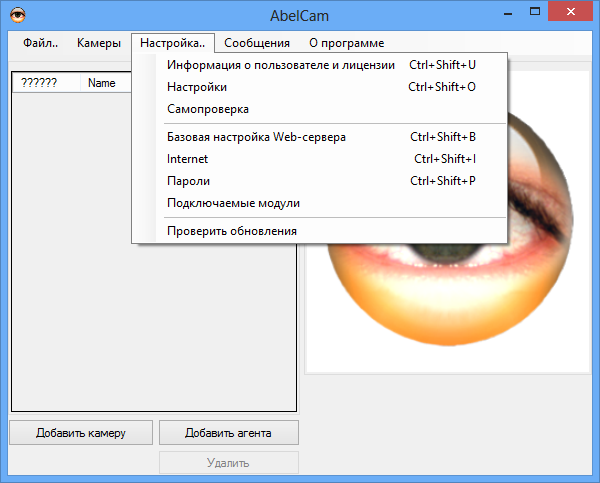Run Самопроверка from the menu
This screenshot has height=483, width=600.
[x=320, y=109]
